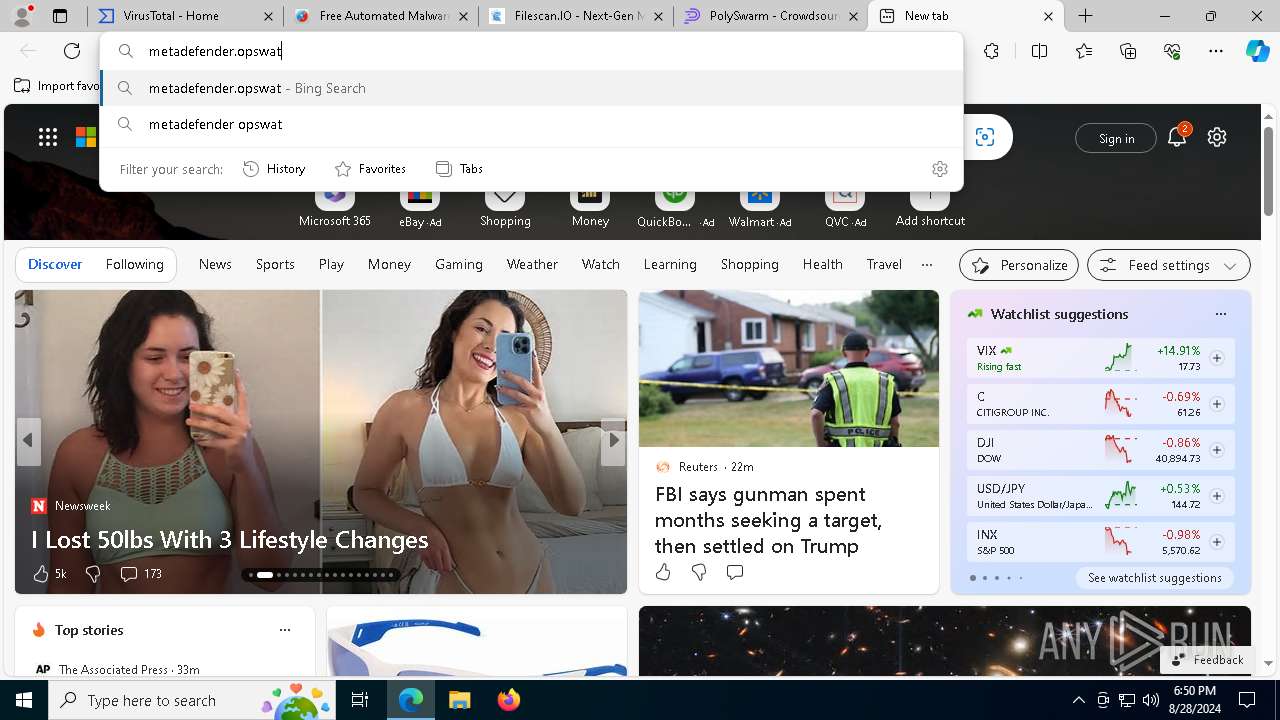Select Following feed tab

click(x=134, y=264)
